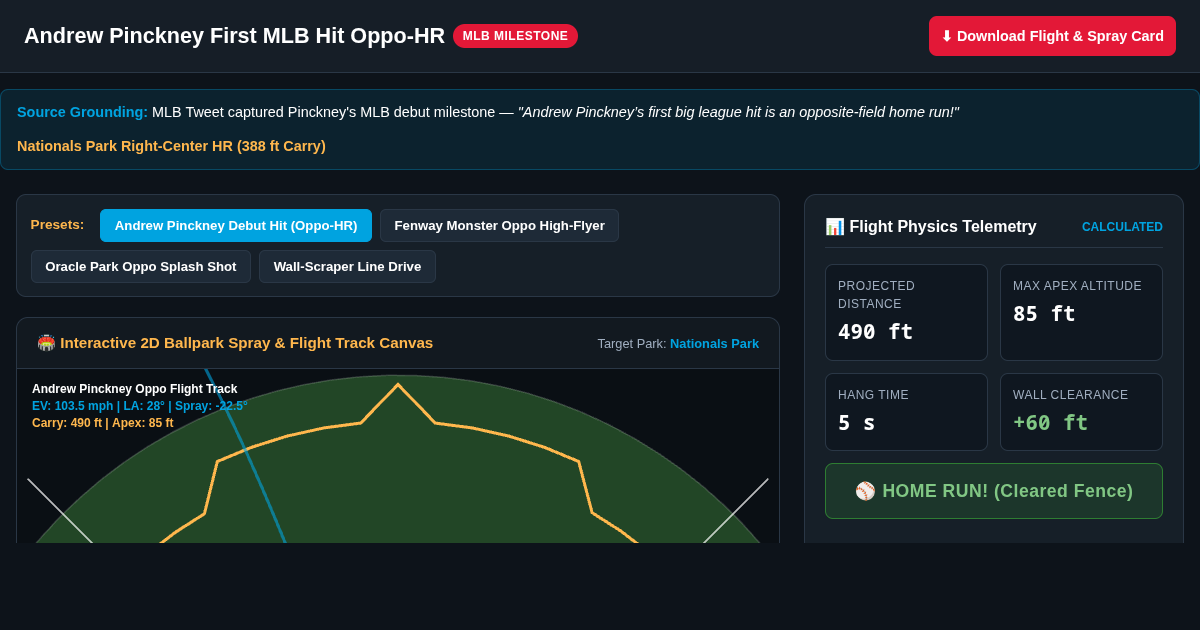Click the MLB MILESTONE badge
This screenshot has height=630, width=1200.
(x=515, y=36)
